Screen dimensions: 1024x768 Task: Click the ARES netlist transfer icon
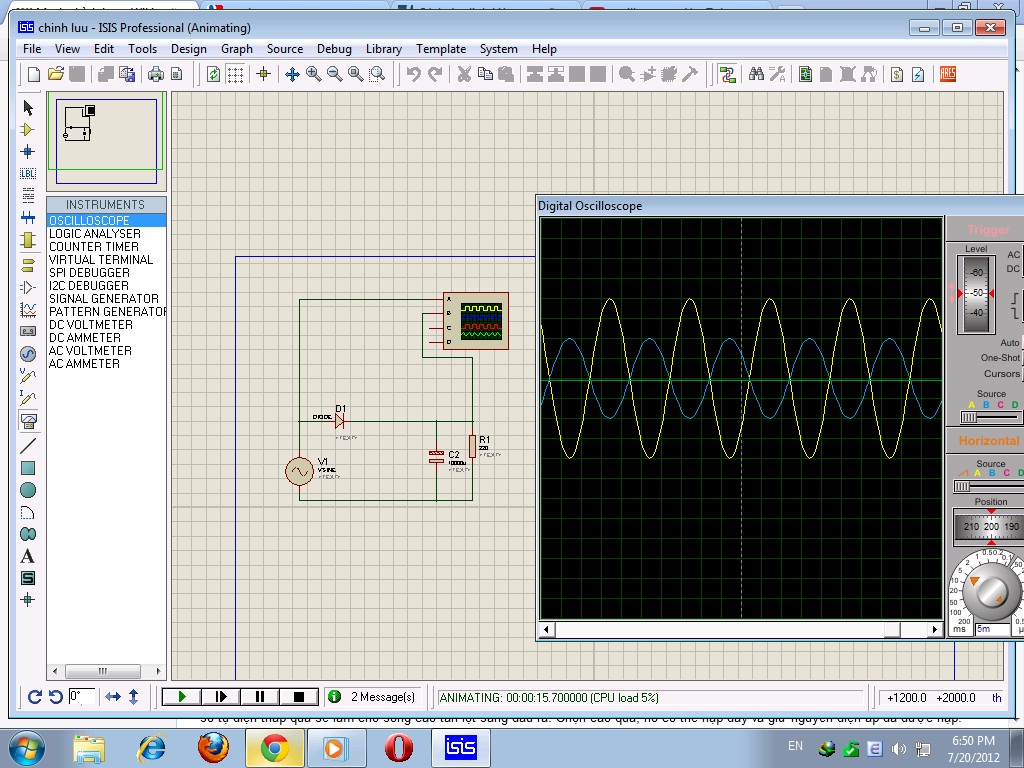click(x=947, y=74)
